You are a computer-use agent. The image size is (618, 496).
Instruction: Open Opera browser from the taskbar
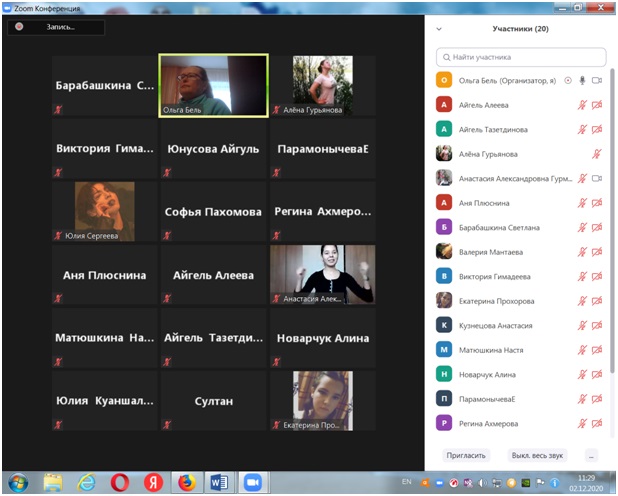click(x=120, y=483)
